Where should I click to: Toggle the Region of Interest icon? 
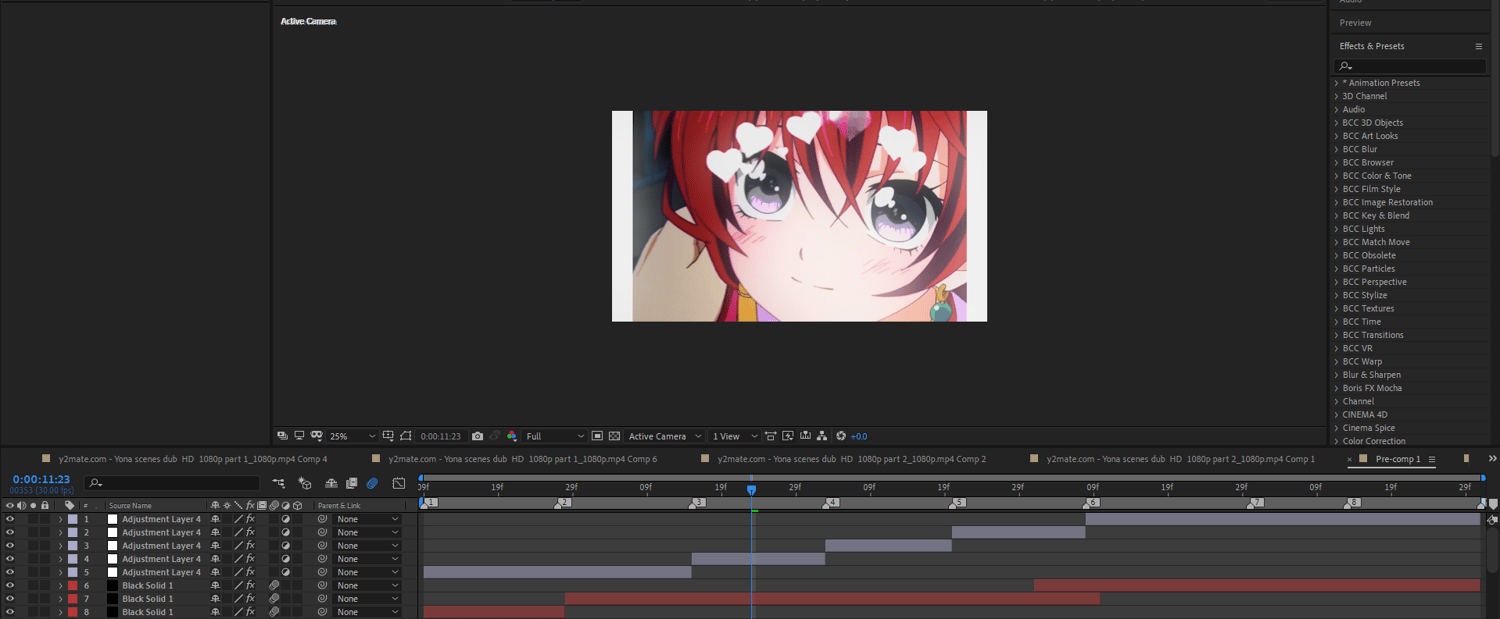(x=597, y=436)
